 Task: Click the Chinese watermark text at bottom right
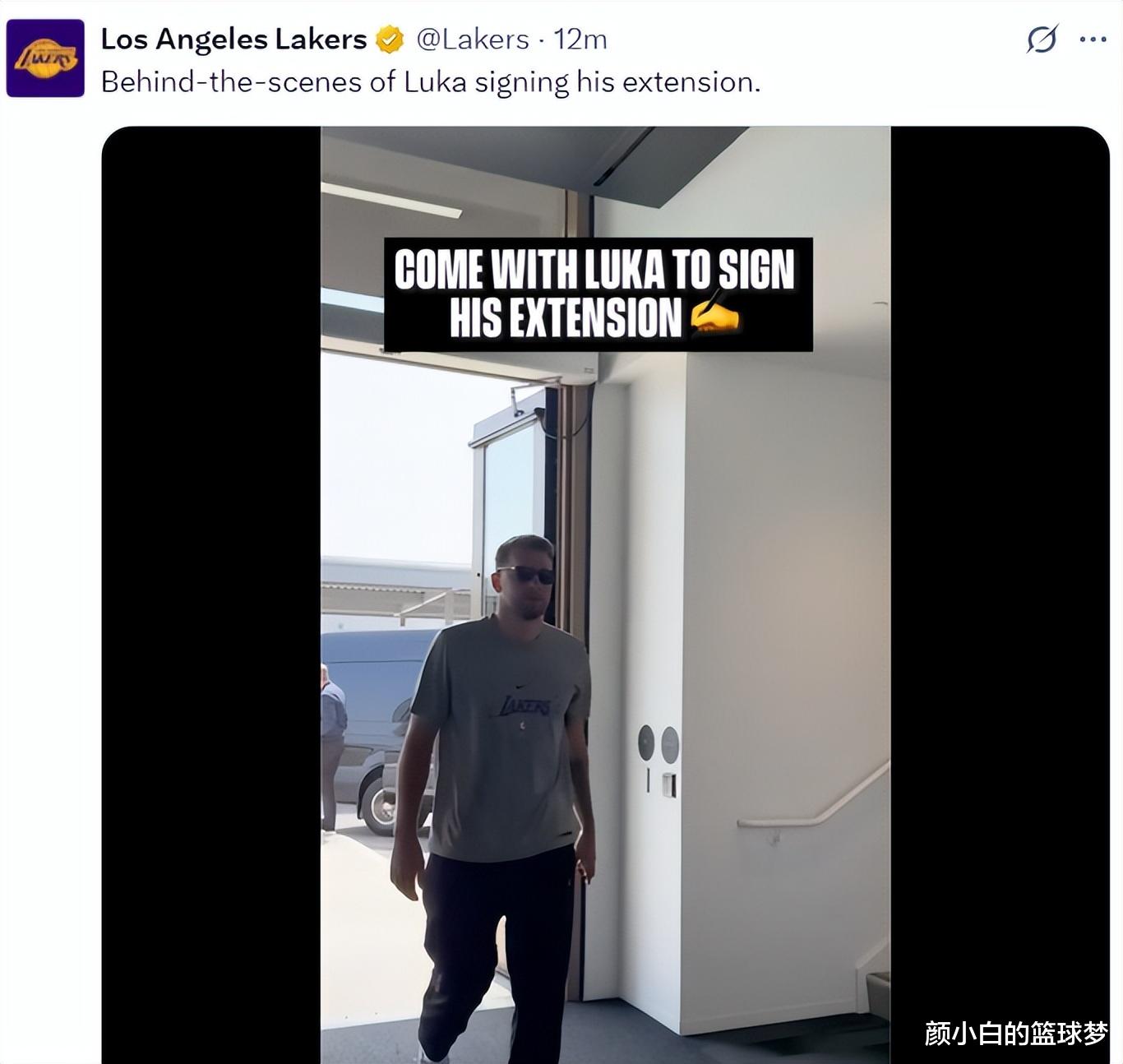tap(1016, 1034)
